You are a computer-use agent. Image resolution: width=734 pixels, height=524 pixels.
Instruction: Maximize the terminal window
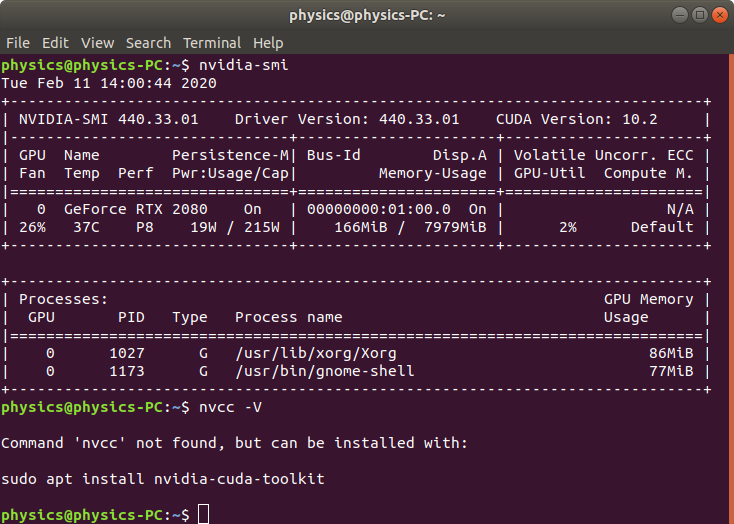700,15
